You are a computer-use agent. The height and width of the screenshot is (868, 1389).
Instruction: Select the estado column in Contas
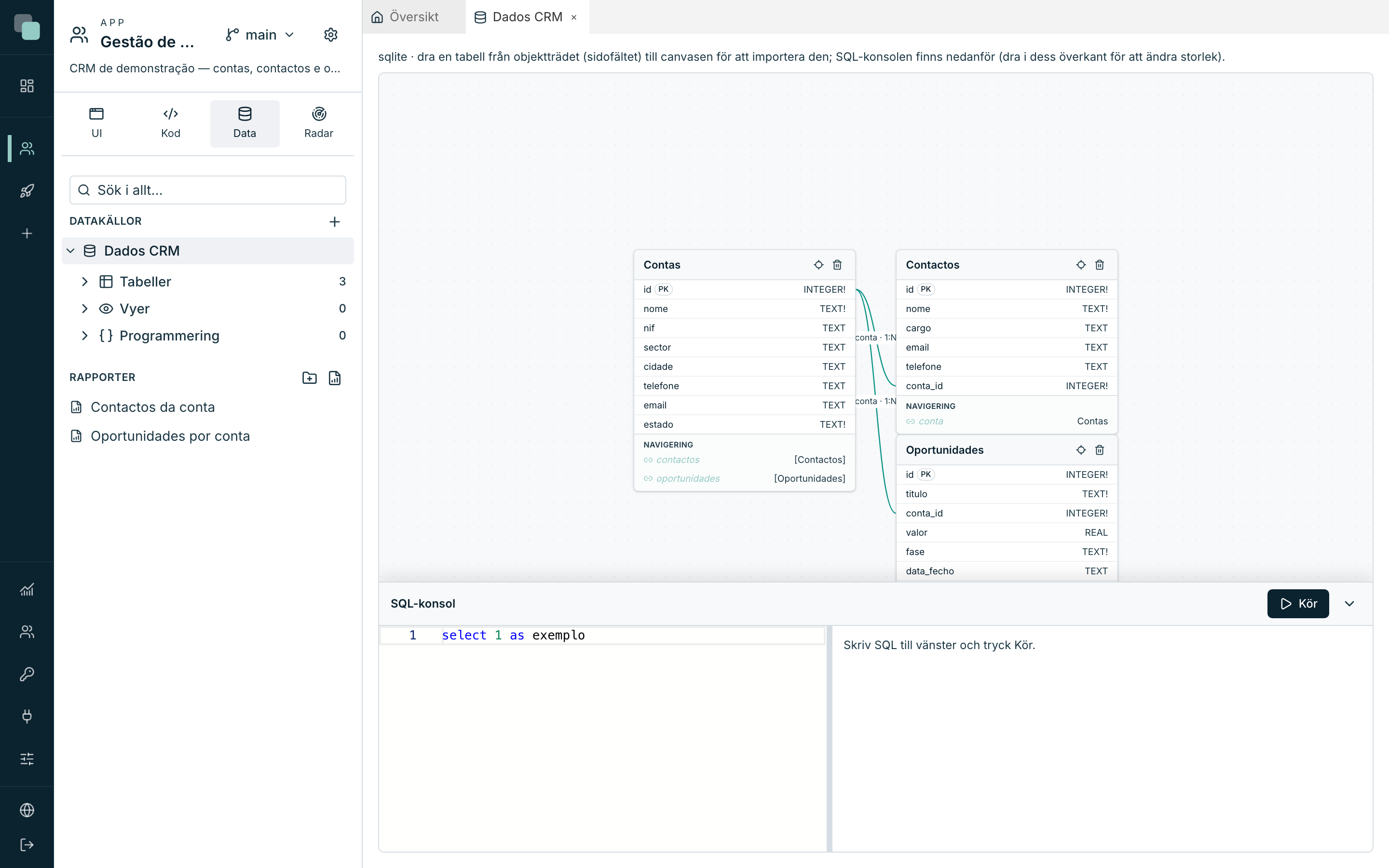tap(745, 425)
